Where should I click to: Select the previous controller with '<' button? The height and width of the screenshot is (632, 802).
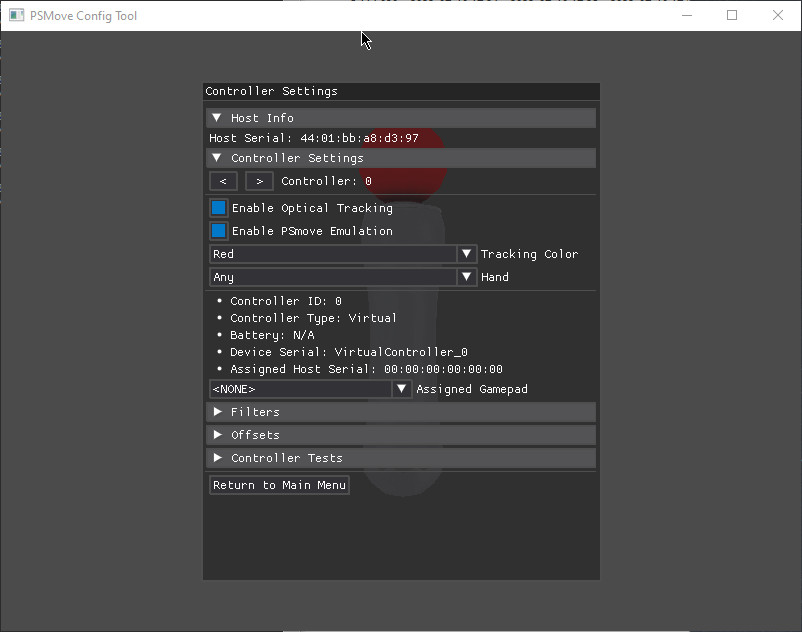(x=223, y=181)
